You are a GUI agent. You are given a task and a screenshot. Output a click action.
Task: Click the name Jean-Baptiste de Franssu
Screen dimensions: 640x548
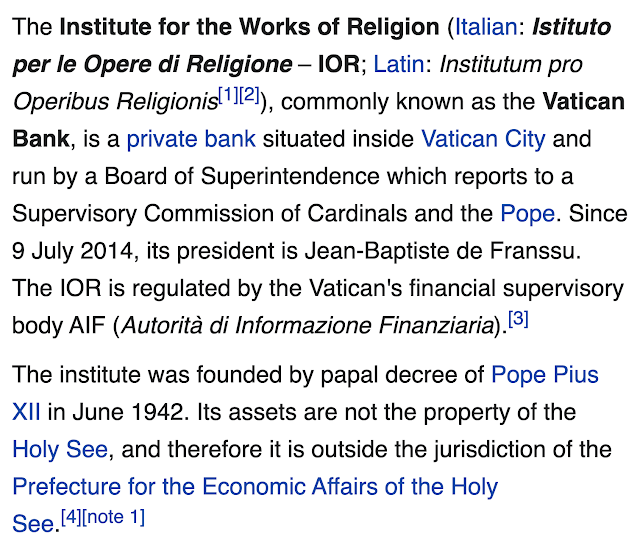(442, 251)
